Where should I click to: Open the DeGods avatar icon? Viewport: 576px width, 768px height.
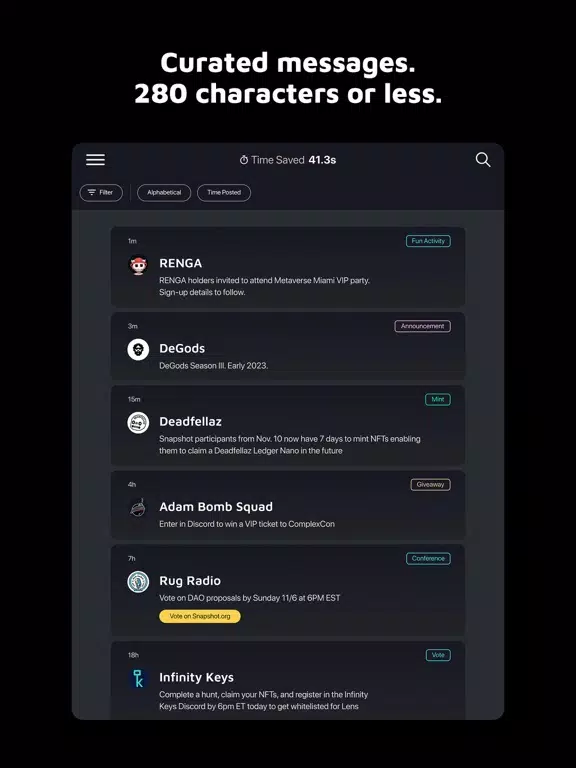138,350
